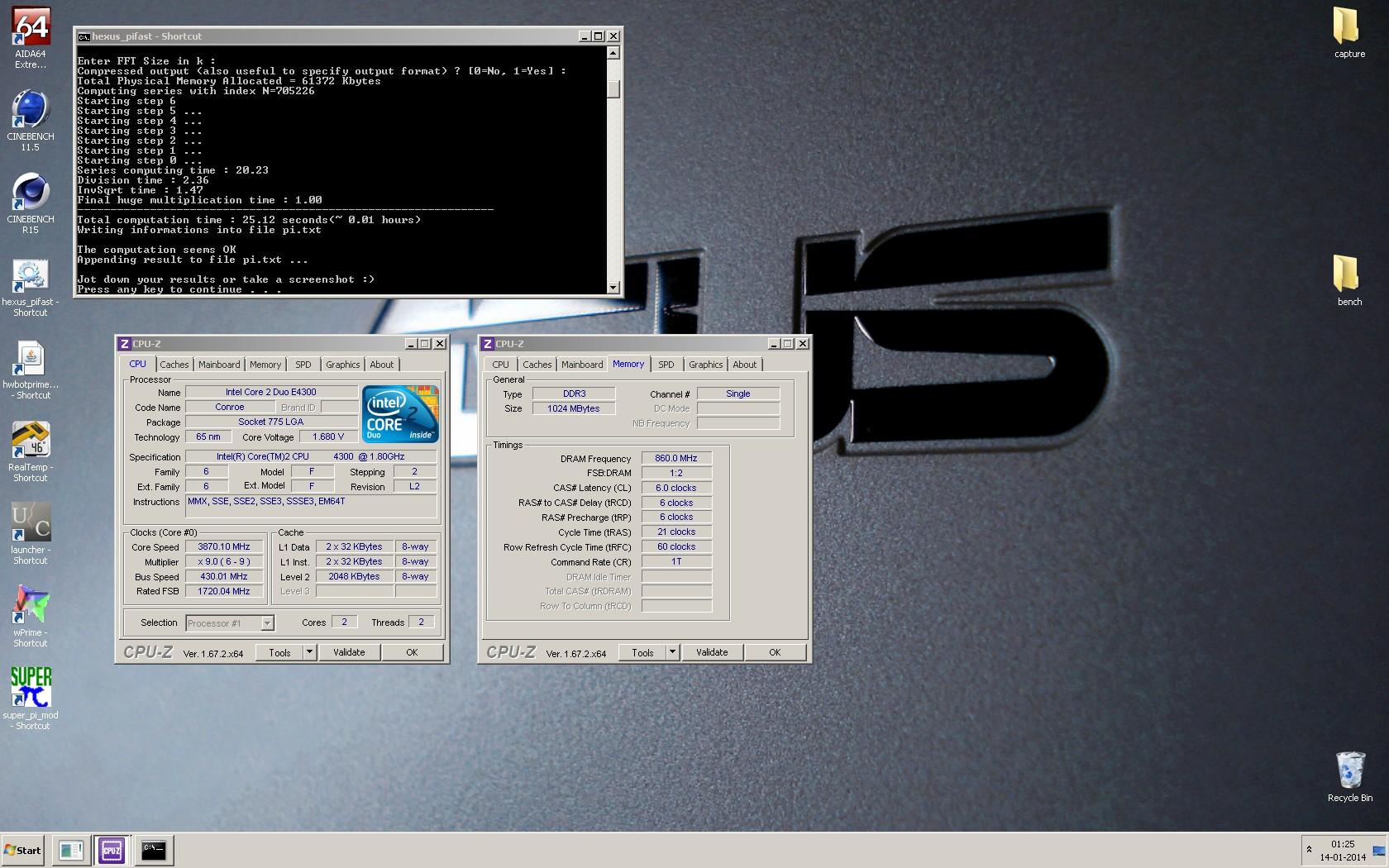The height and width of the screenshot is (868, 1389).
Task: Click the Channel # value Single
Action: (x=738, y=393)
